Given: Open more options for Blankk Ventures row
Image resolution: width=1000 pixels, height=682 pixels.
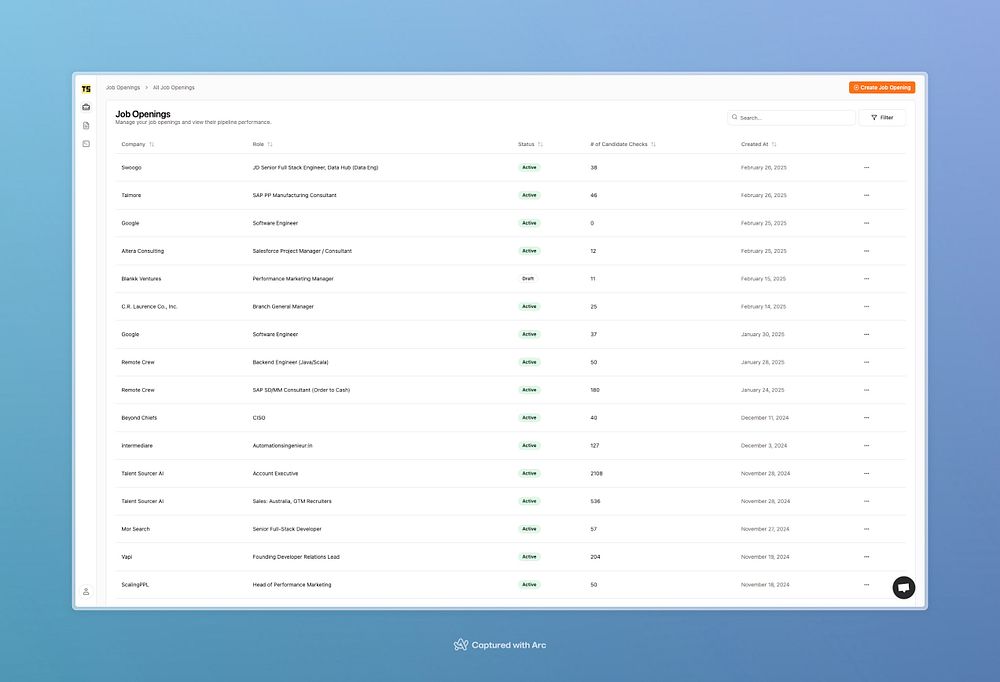Looking at the screenshot, I should point(866,279).
